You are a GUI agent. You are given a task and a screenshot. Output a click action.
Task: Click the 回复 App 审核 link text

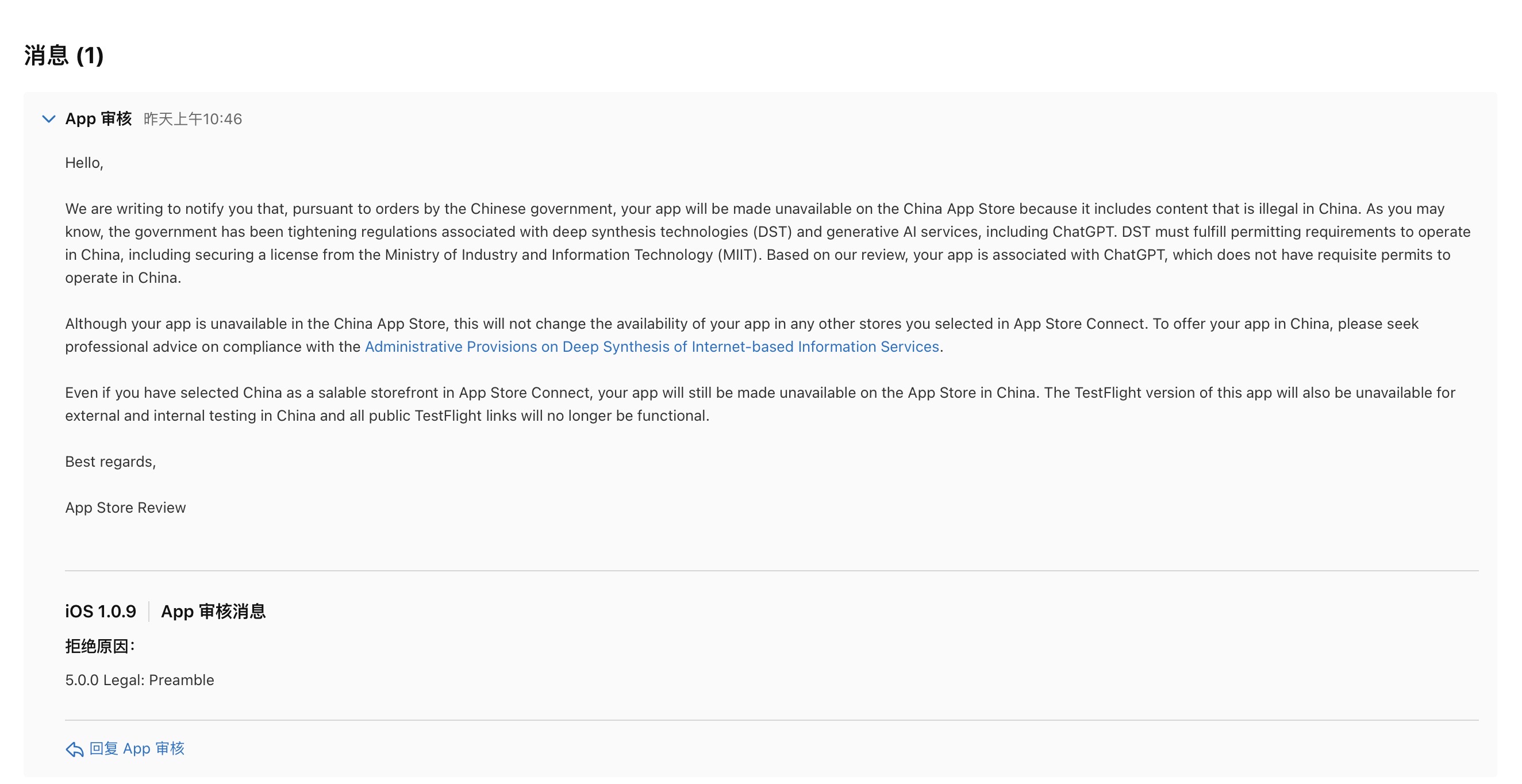tap(137, 748)
